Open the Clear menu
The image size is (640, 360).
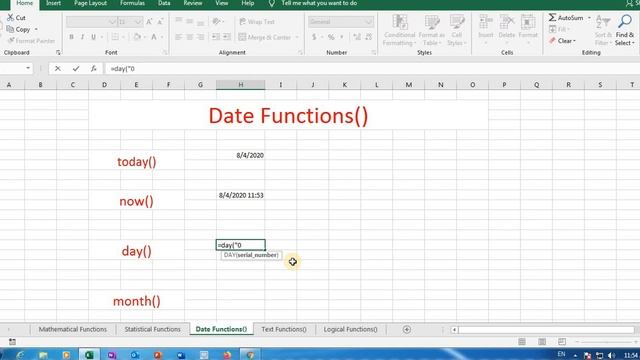(x=562, y=41)
